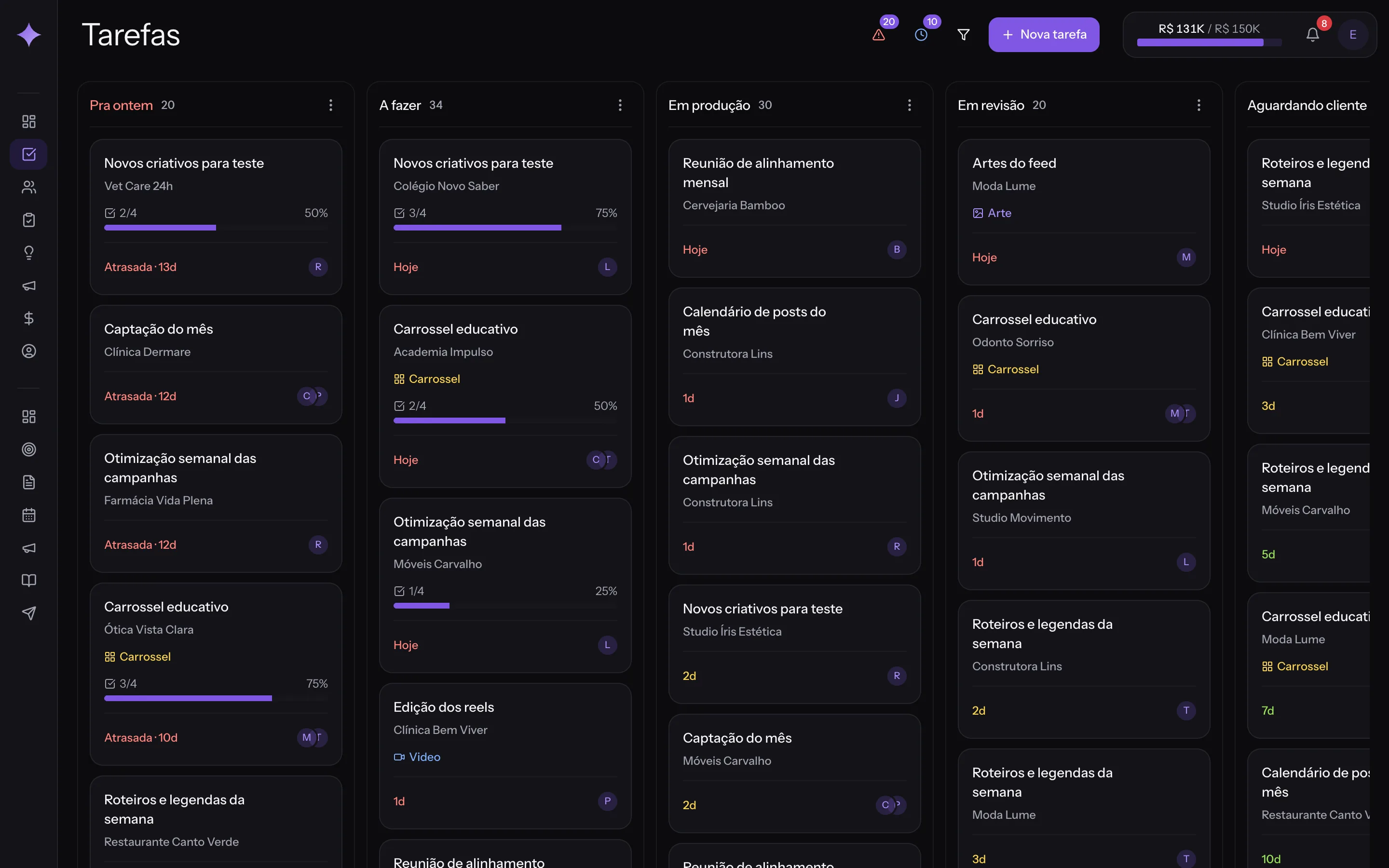Click the 1/4 checklist on Móveis Carvalho card
Screen dimensions: 1389x868
pos(409,591)
